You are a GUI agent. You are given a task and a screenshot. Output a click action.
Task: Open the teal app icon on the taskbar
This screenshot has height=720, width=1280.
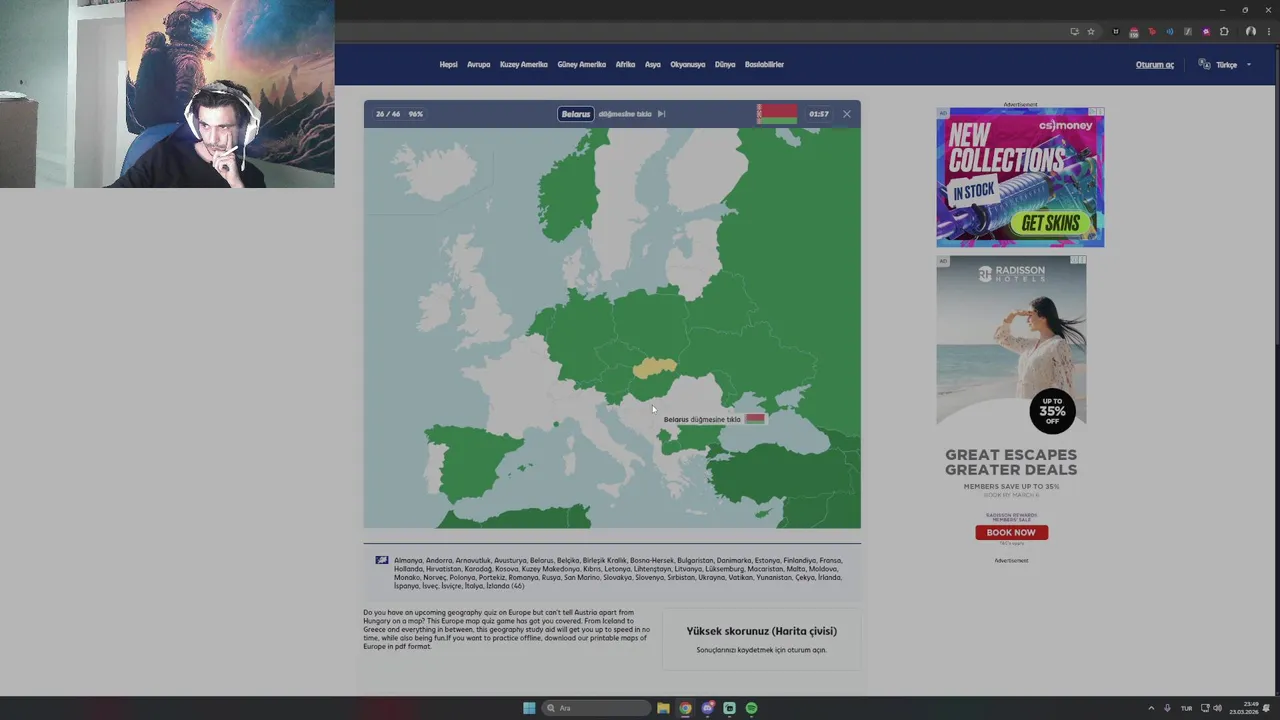[x=729, y=708]
